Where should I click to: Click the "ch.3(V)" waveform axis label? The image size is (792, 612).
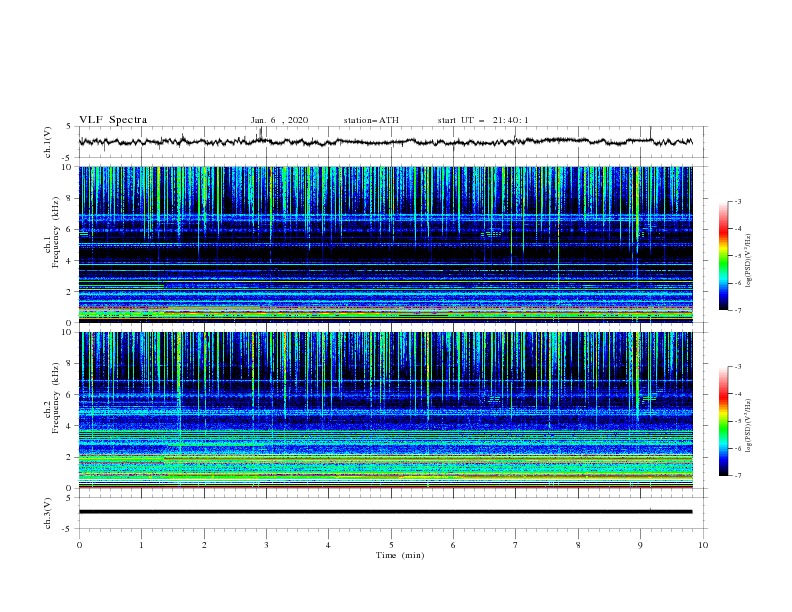point(48,513)
